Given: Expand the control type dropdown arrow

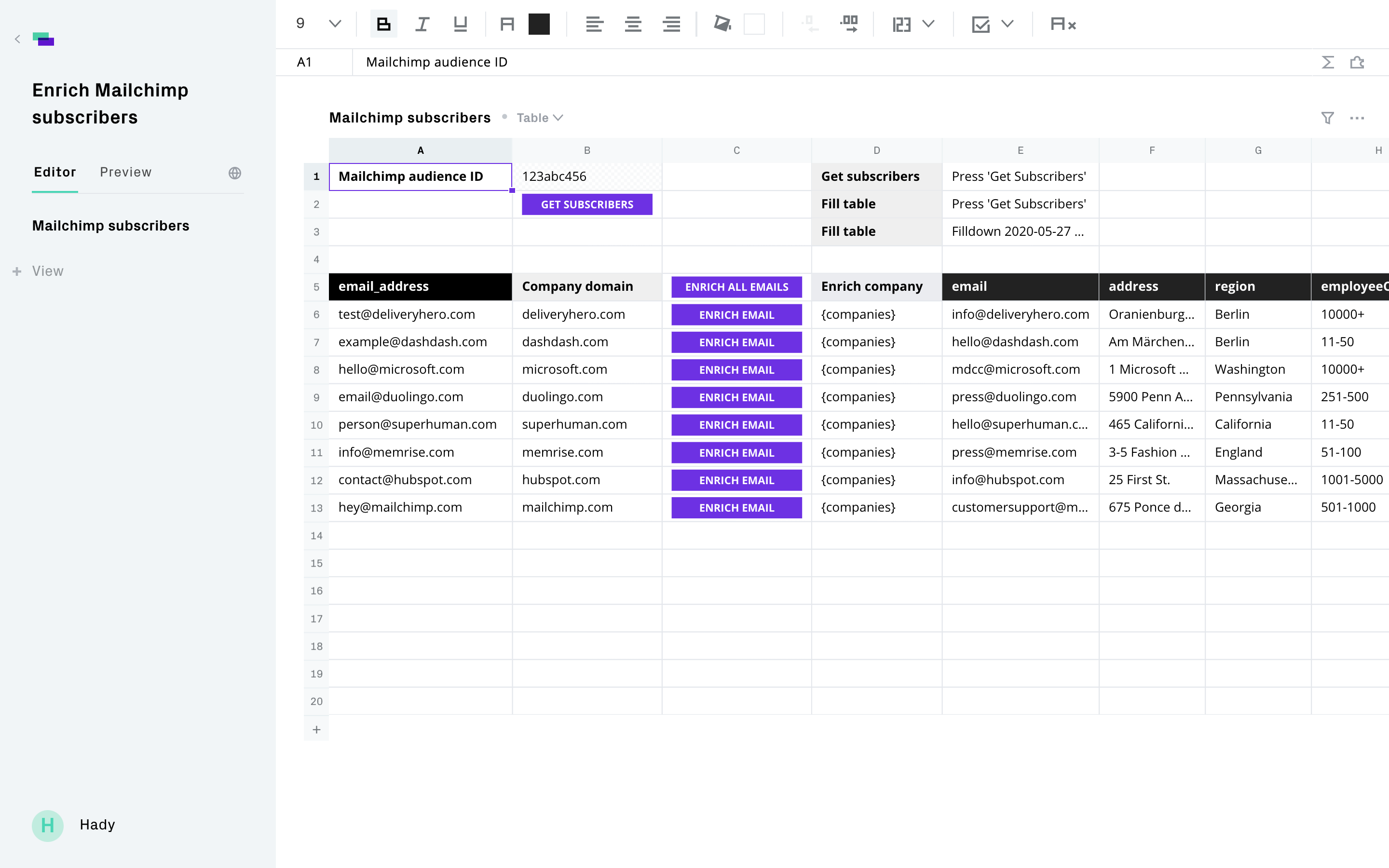Looking at the screenshot, I should click(x=1008, y=24).
